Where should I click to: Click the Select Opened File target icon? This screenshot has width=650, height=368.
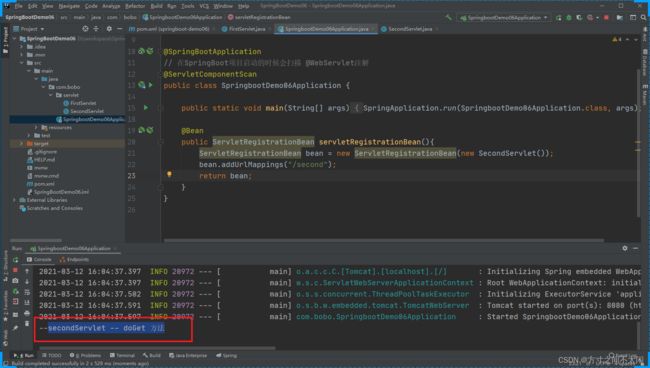click(85, 29)
